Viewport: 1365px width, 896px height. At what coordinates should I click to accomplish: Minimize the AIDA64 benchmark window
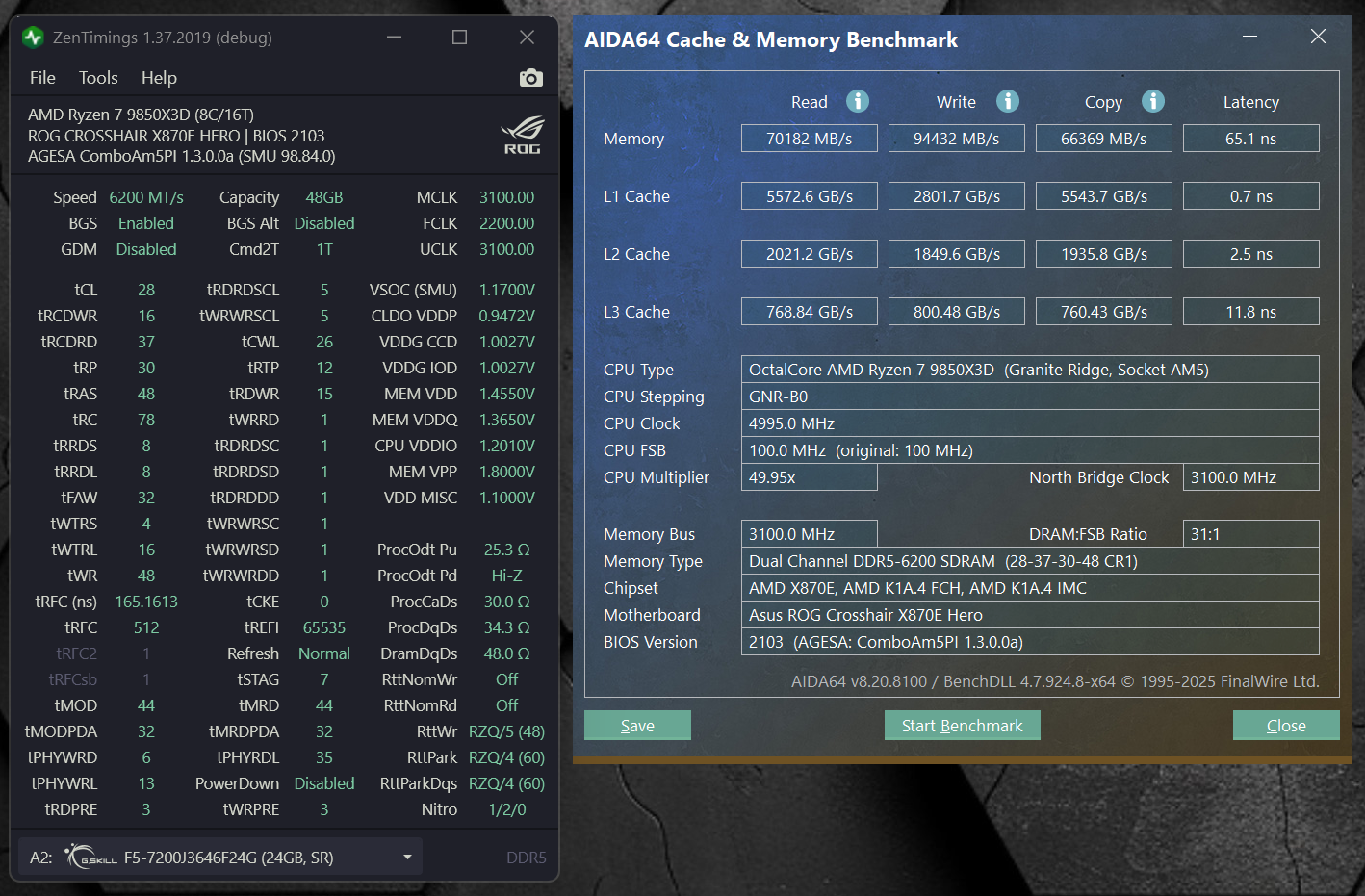1249,37
